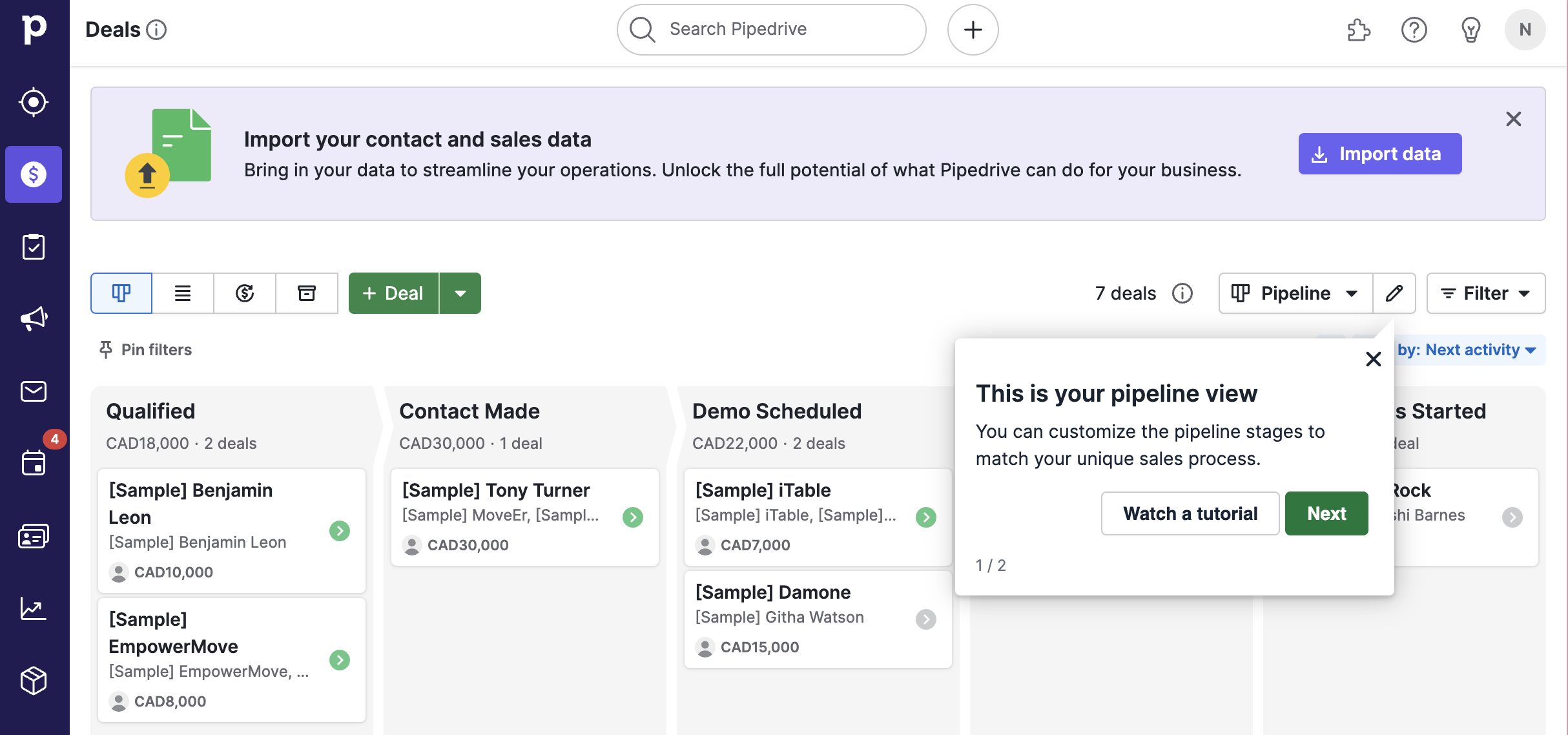Click the green add Deal button
The width and height of the screenshot is (1568, 735).
pyautogui.click(x=393, y=293)
